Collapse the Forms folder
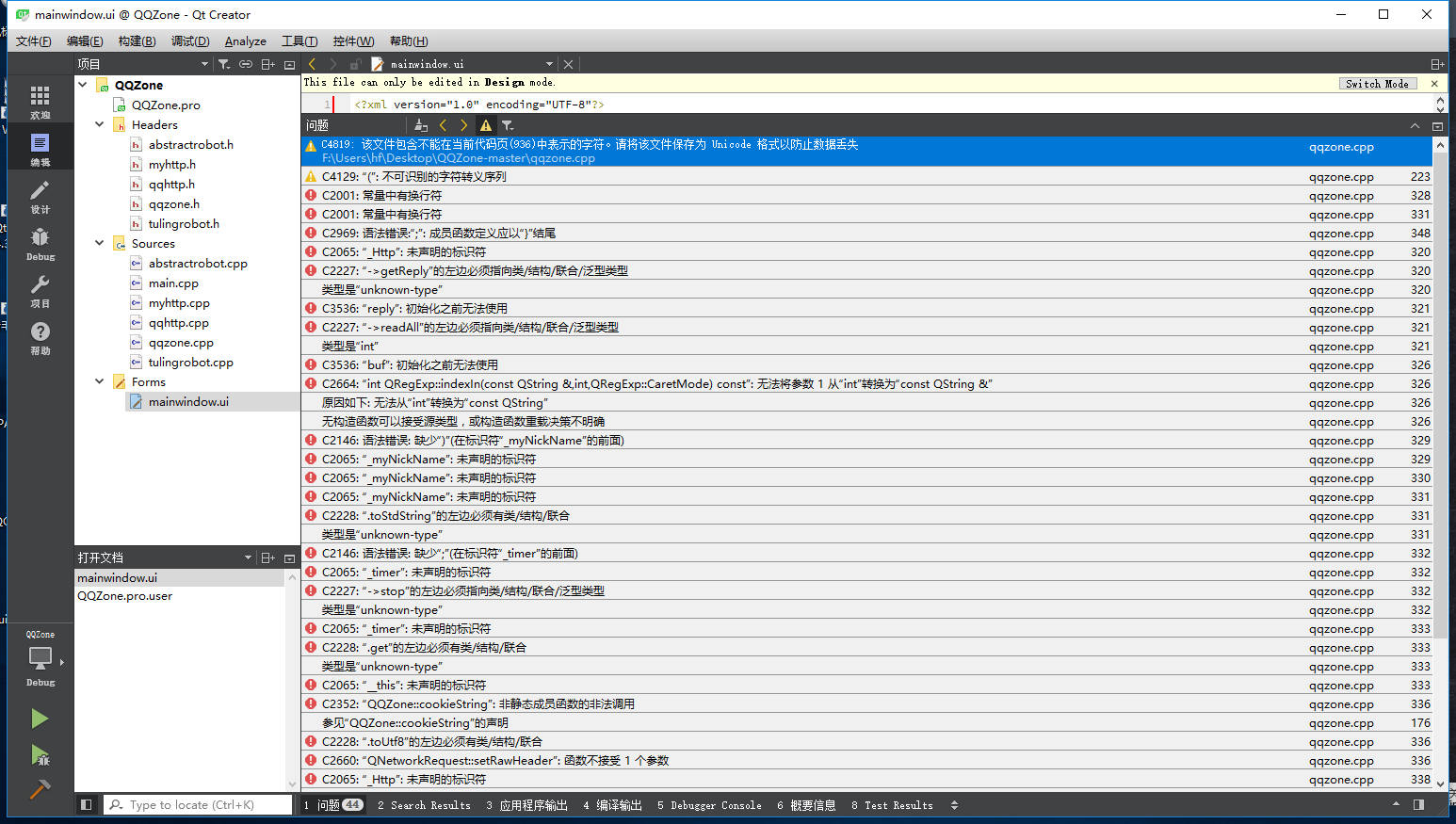1456x824 pixels. (100, 381)
